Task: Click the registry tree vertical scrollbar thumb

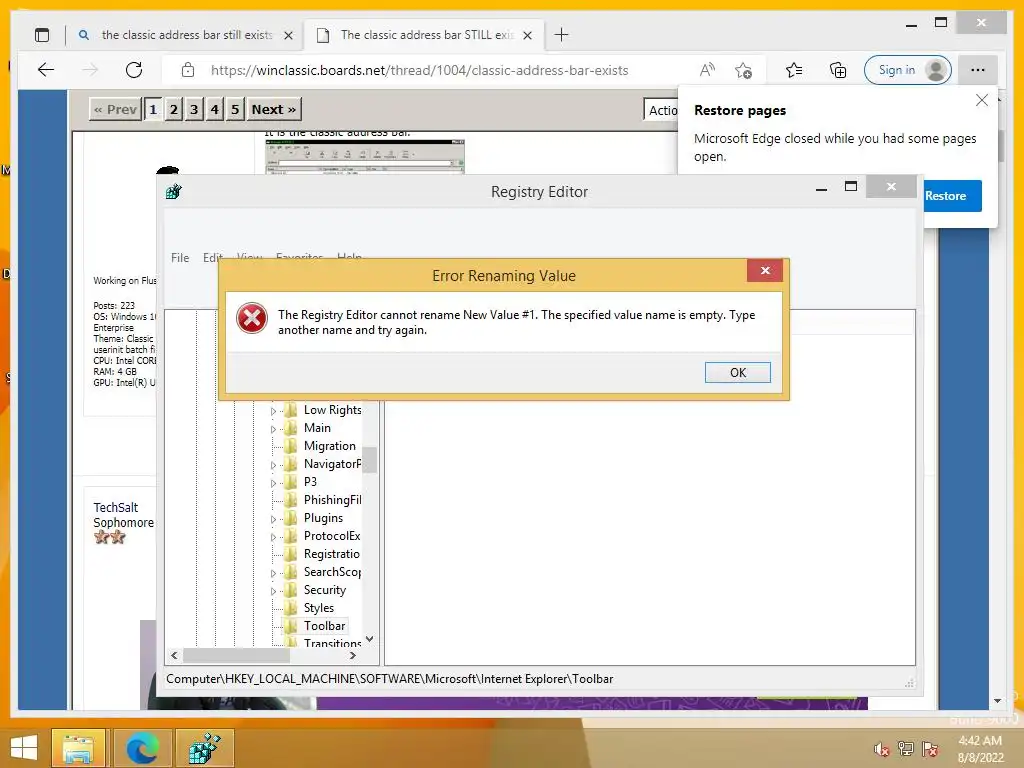Action: [370, 460]
